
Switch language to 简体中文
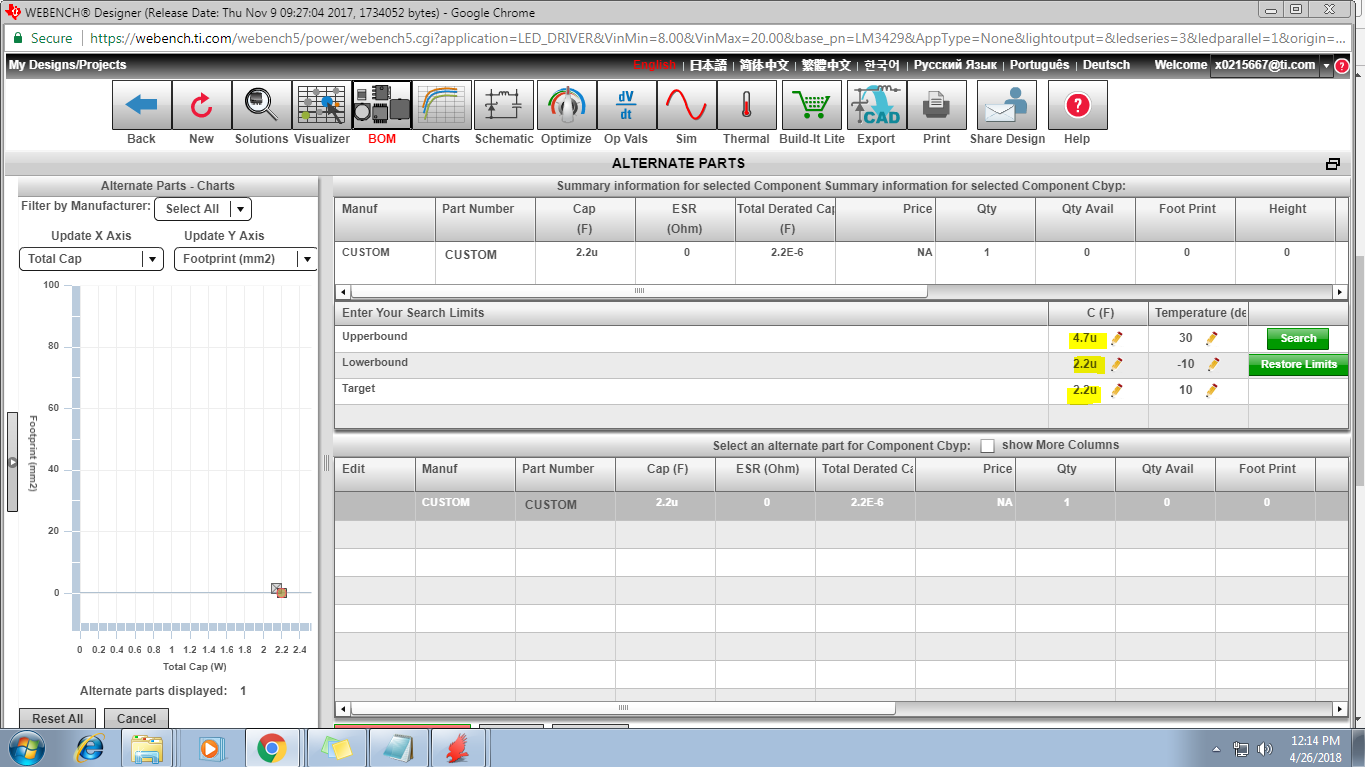[764, 65]
